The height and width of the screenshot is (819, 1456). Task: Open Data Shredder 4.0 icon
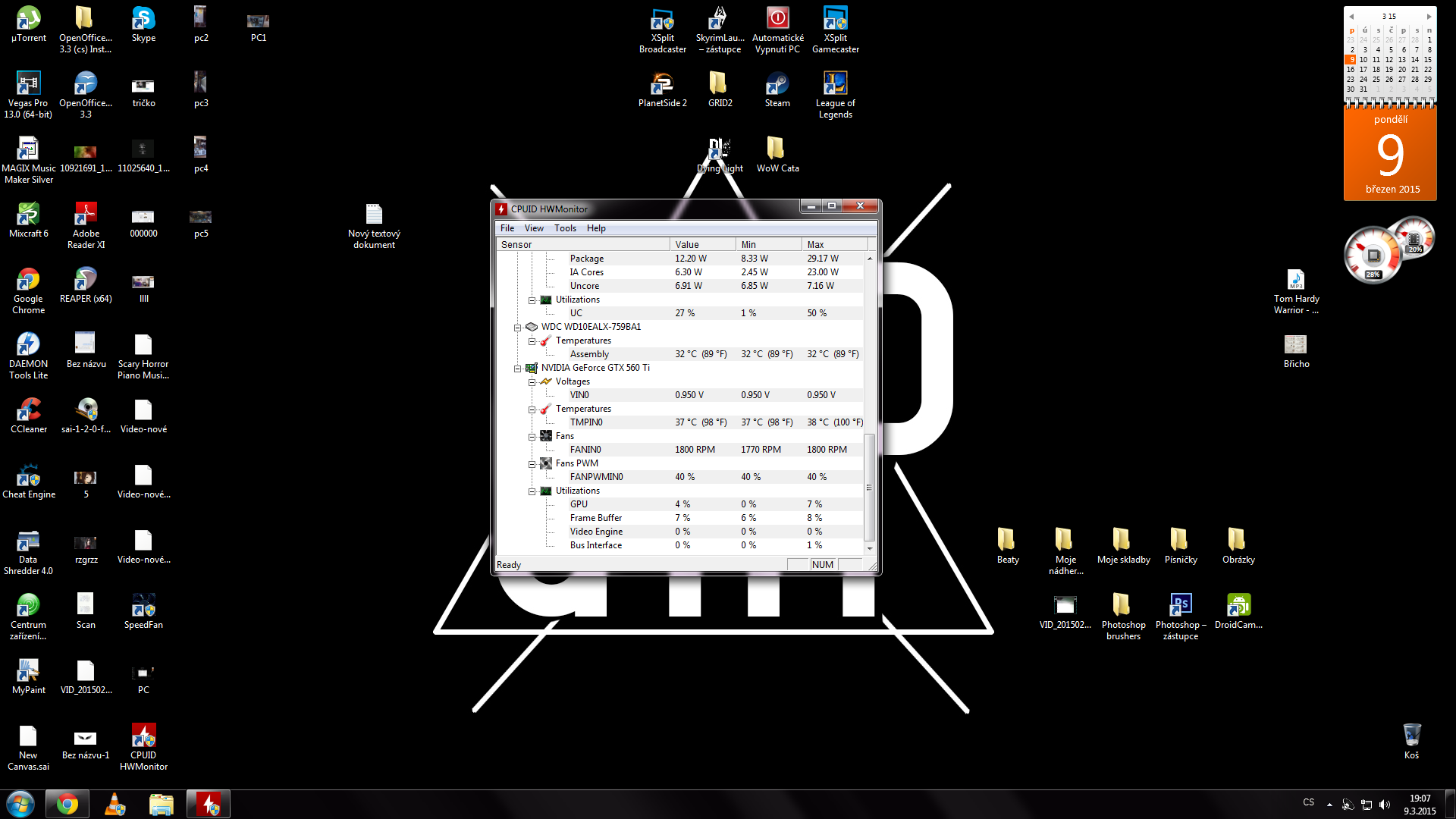28,551
